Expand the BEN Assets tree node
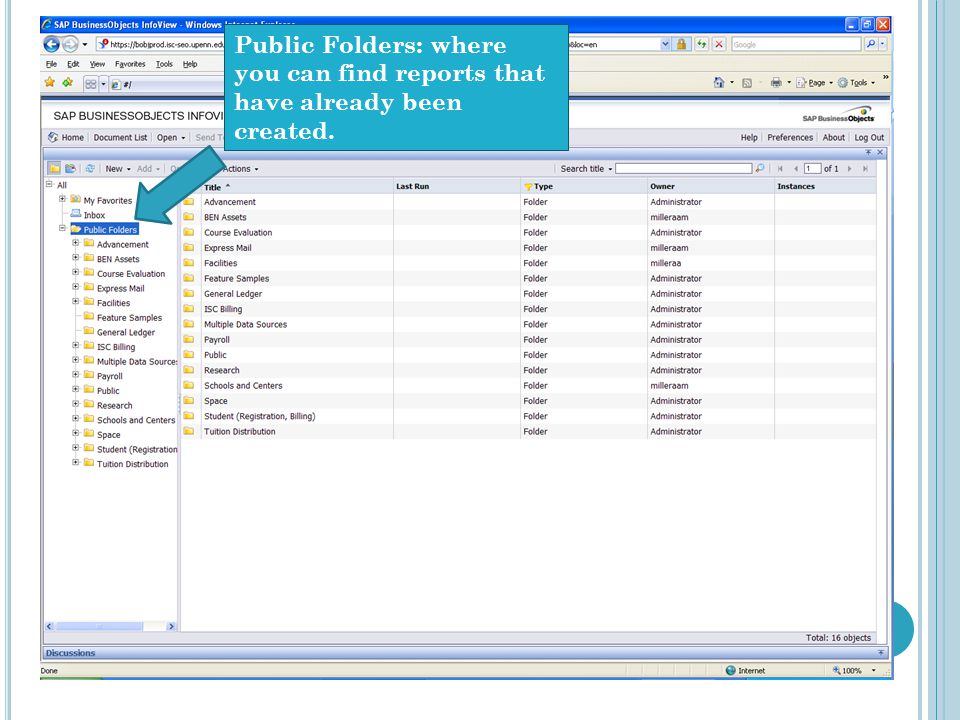This screenshot has height=720, width=960. pyautogui.click(x=76, y=258)
